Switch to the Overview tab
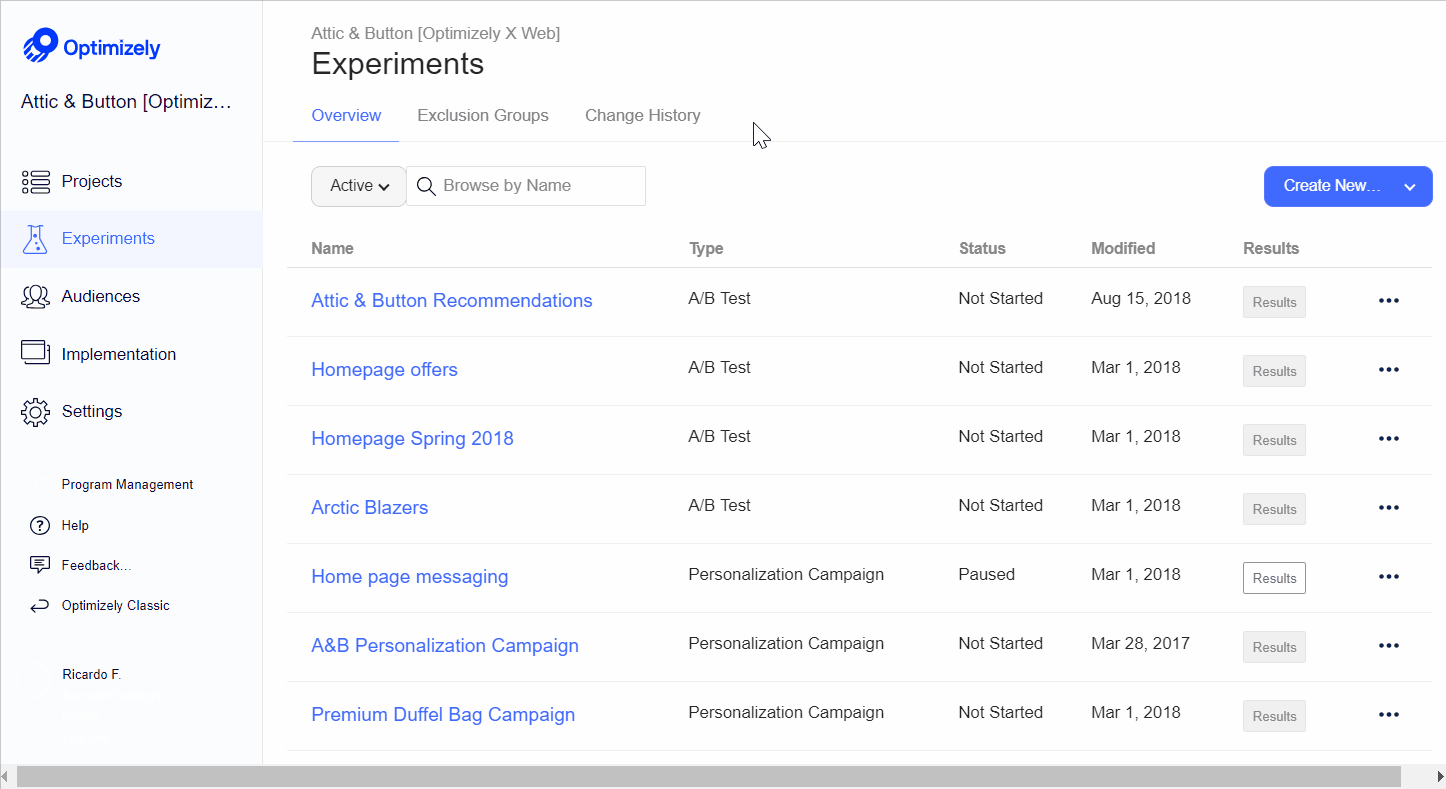Viewport: 1446px width, 789px height. [346, 116]
